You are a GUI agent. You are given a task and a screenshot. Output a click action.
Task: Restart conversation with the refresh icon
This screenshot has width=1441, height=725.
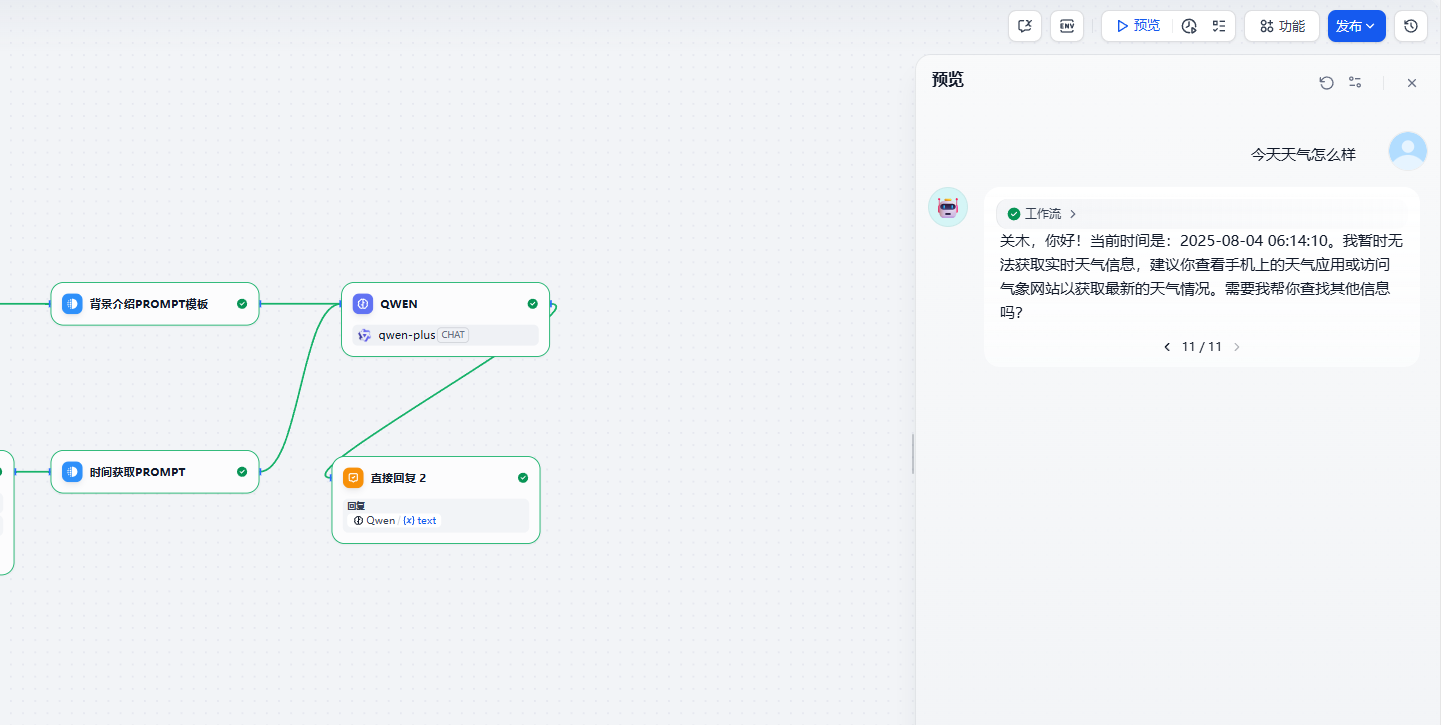pyautogui.click(x=1326, y=83)
